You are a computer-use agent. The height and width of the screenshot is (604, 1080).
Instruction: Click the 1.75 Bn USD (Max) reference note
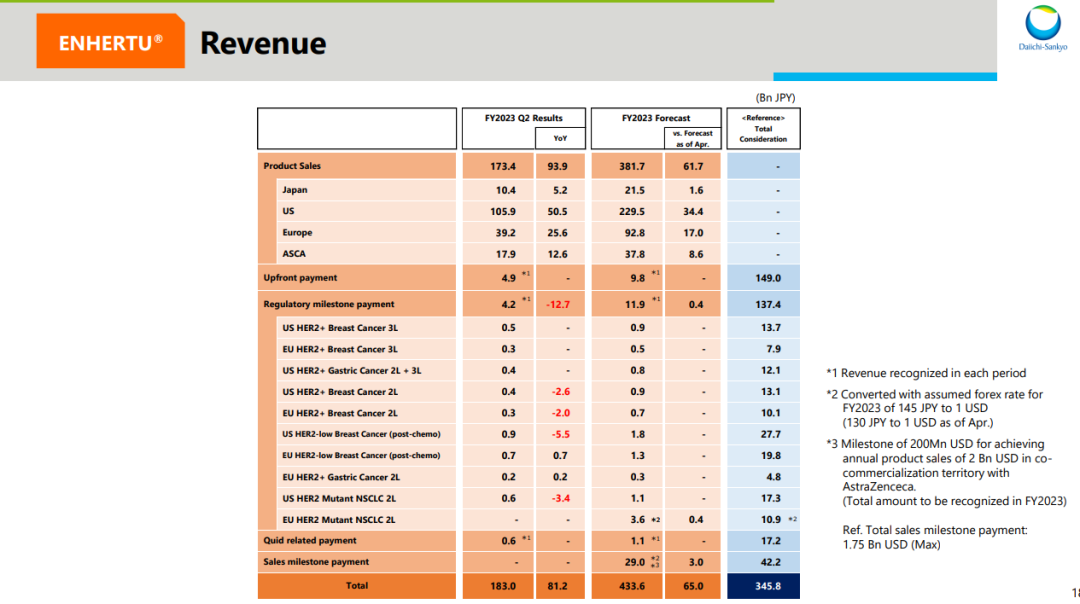pyautogui.click(x=891, y=544)
